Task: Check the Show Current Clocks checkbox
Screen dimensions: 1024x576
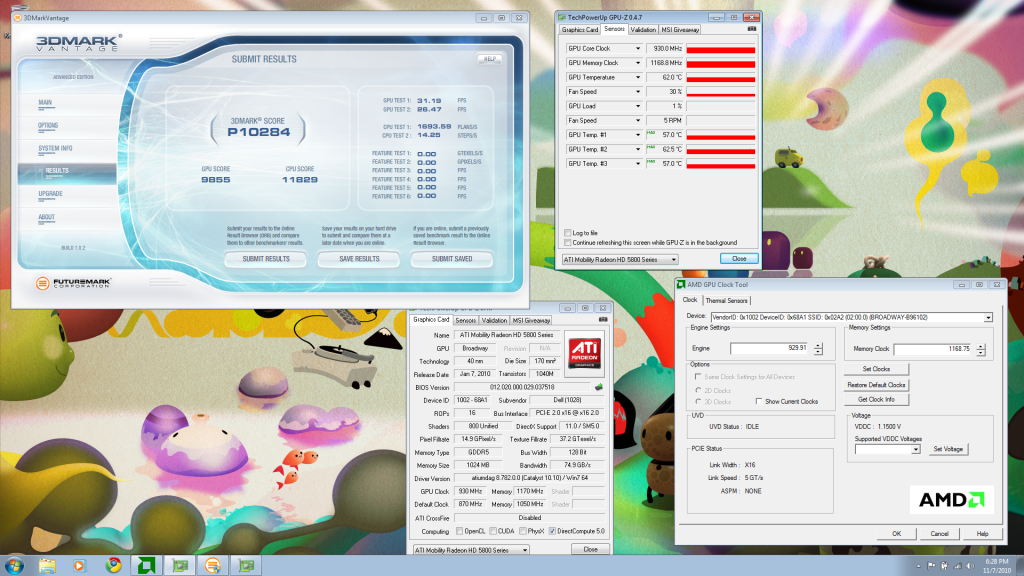Action: pyautogui.click(x=758, y=402)
